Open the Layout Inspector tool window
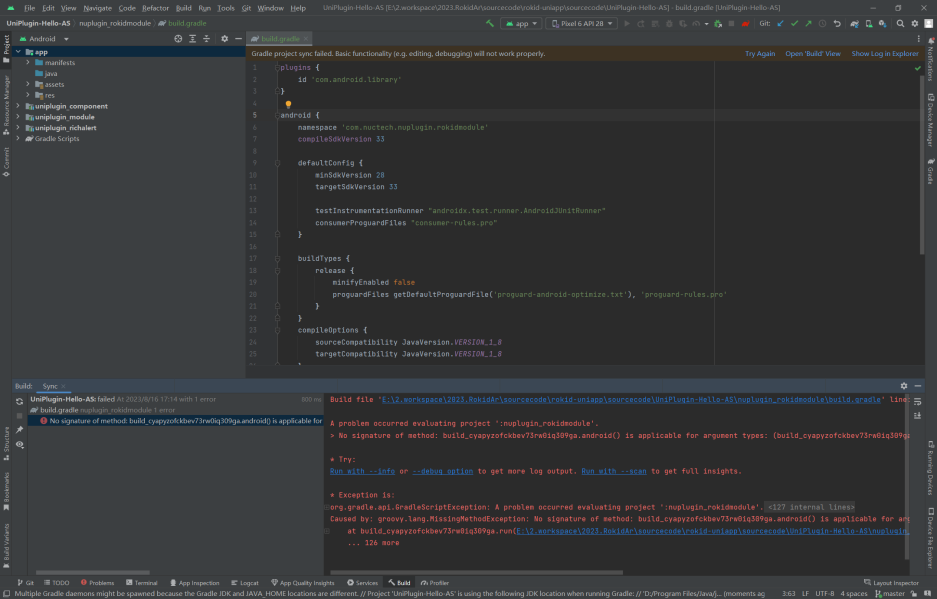The image size is (937, 599). pos(891,583)
